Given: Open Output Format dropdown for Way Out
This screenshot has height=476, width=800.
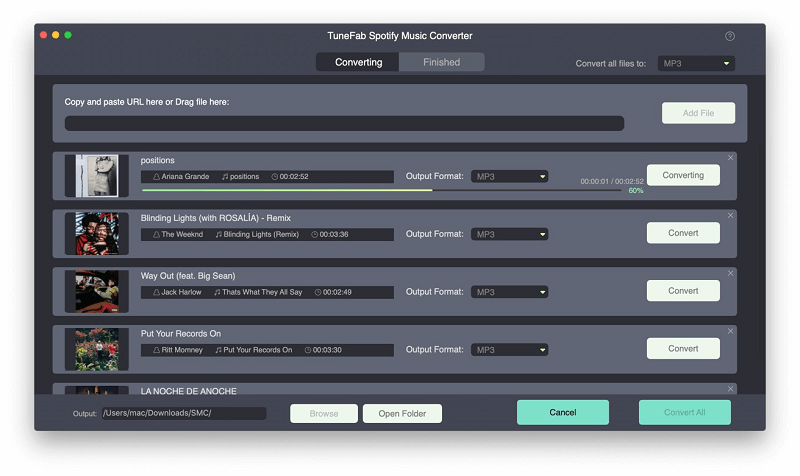Looking at the screenshot, I should pyautogui.click(x=510, y=293).
